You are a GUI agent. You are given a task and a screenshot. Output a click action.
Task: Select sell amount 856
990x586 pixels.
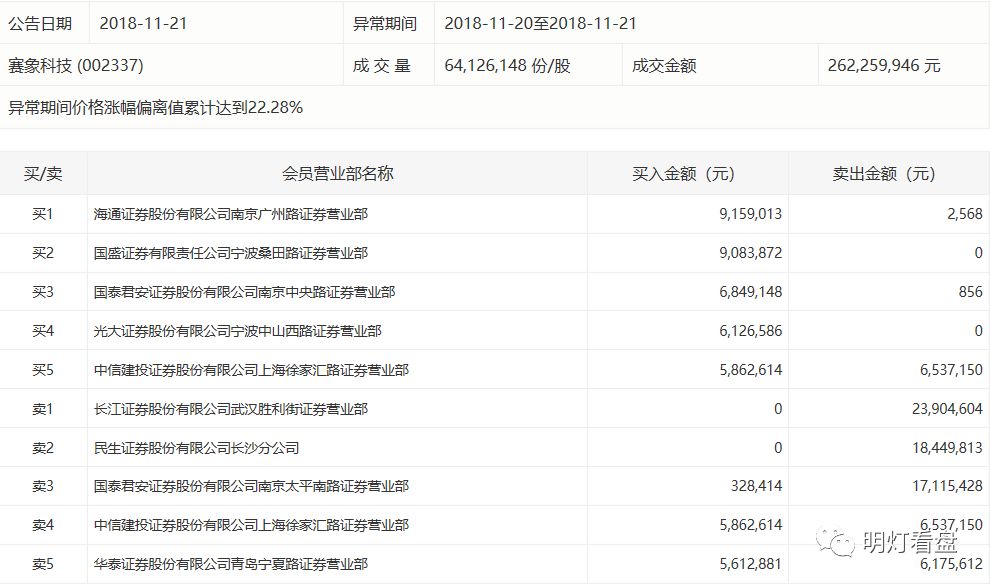(970, 292)
